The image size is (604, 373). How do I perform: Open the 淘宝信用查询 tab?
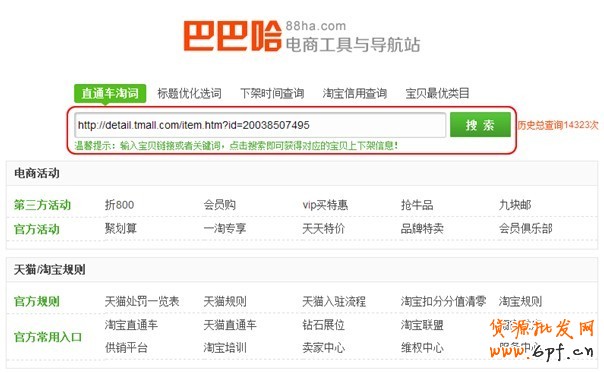(x=354, y=93)
